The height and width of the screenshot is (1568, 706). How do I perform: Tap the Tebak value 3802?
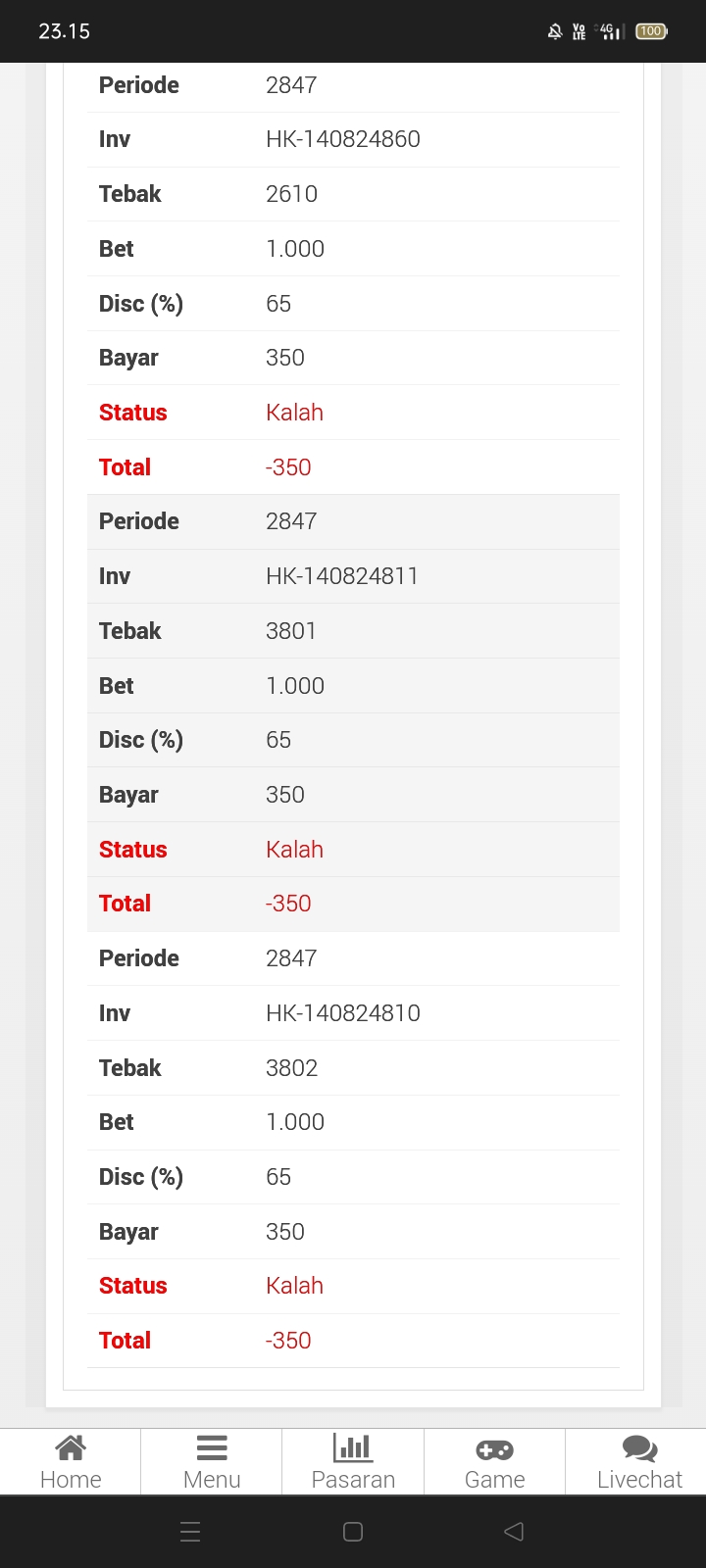(292, 1068)
